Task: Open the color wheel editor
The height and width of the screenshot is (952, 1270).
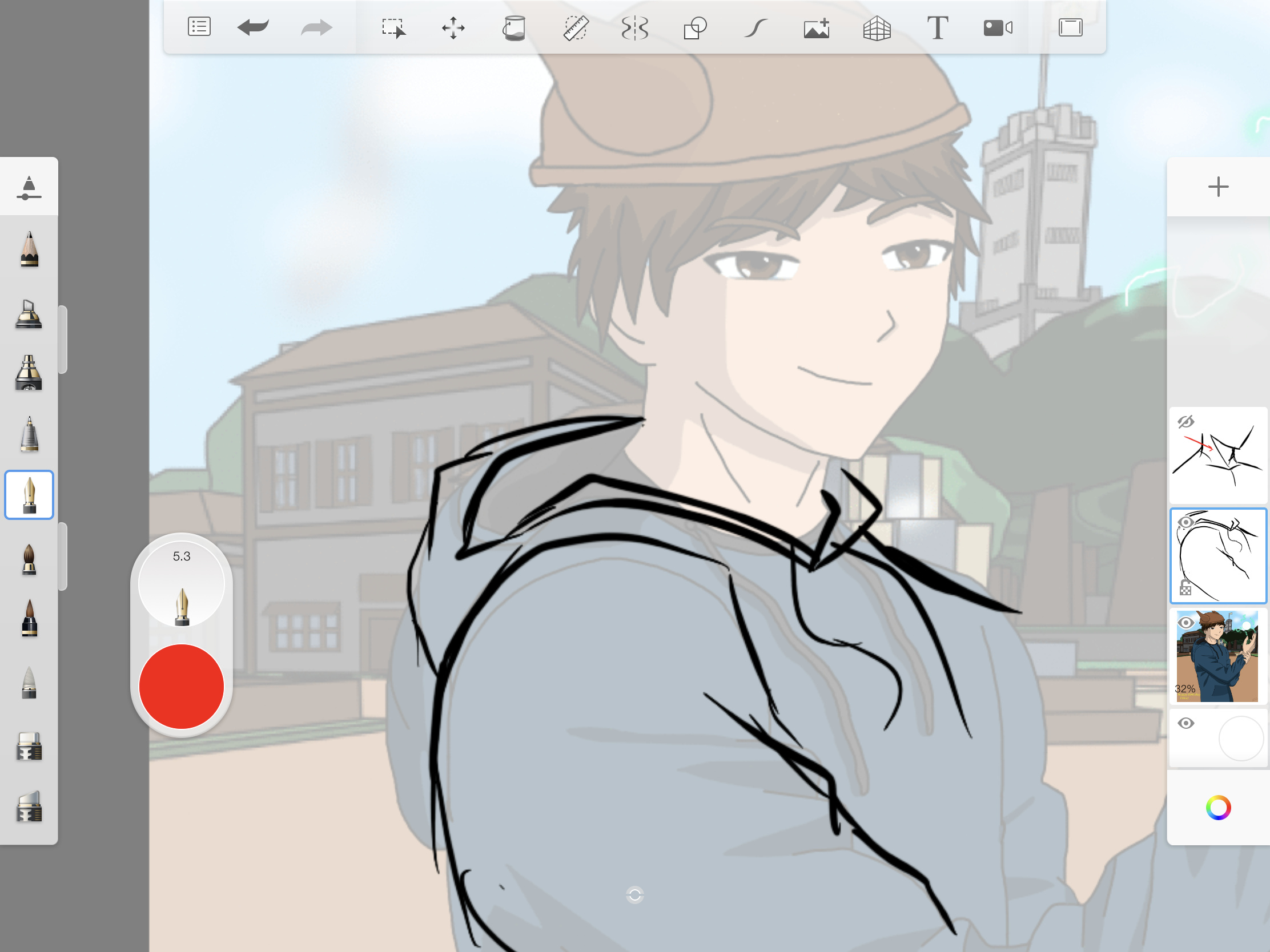Action: (x=1218, y=808)
